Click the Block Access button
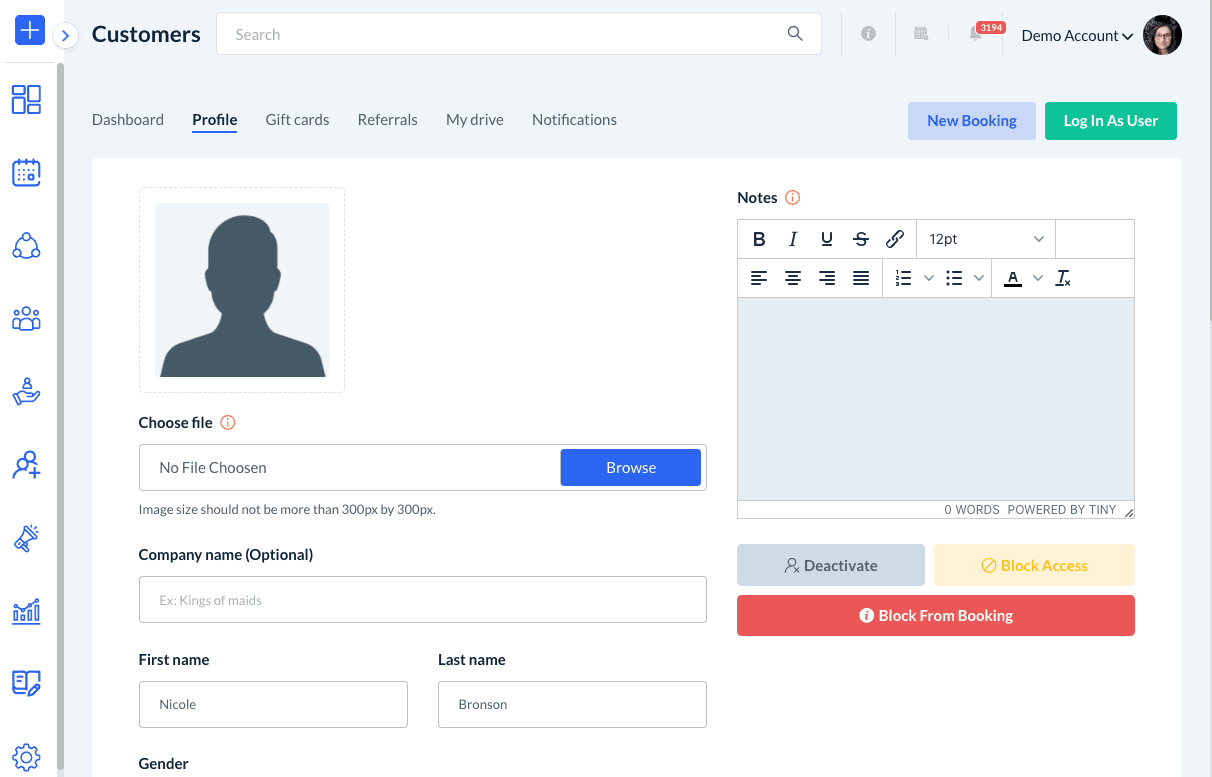1212x777 pixels. click(1034, 565)
